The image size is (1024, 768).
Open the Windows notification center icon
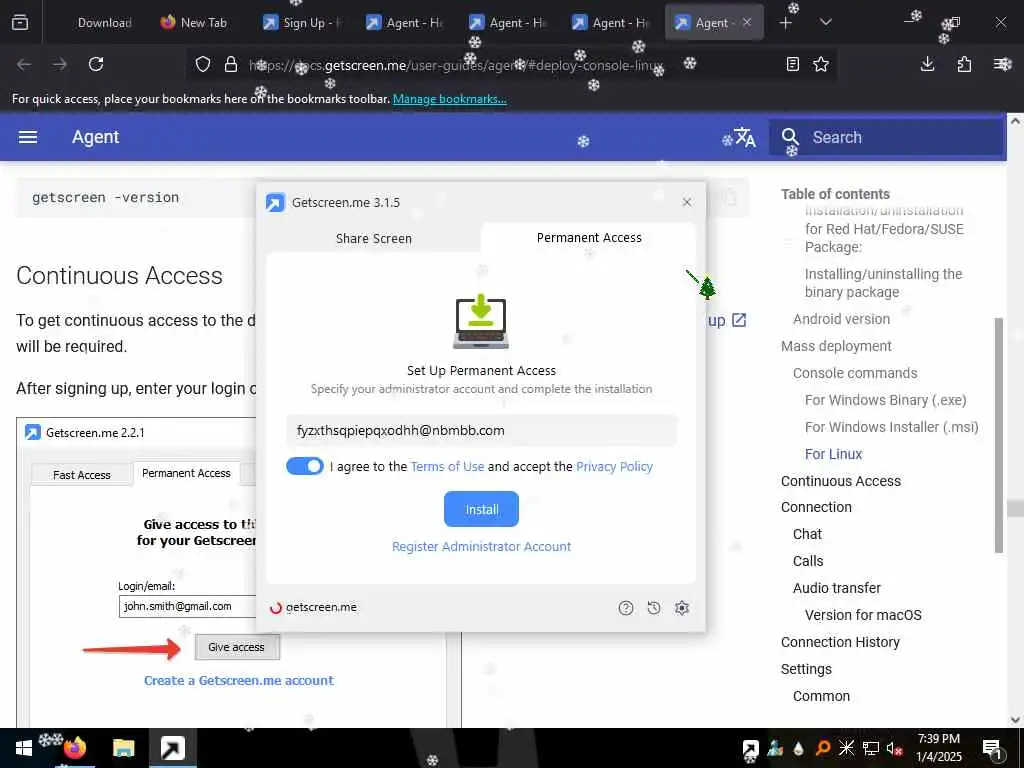(x=993, y=749)
